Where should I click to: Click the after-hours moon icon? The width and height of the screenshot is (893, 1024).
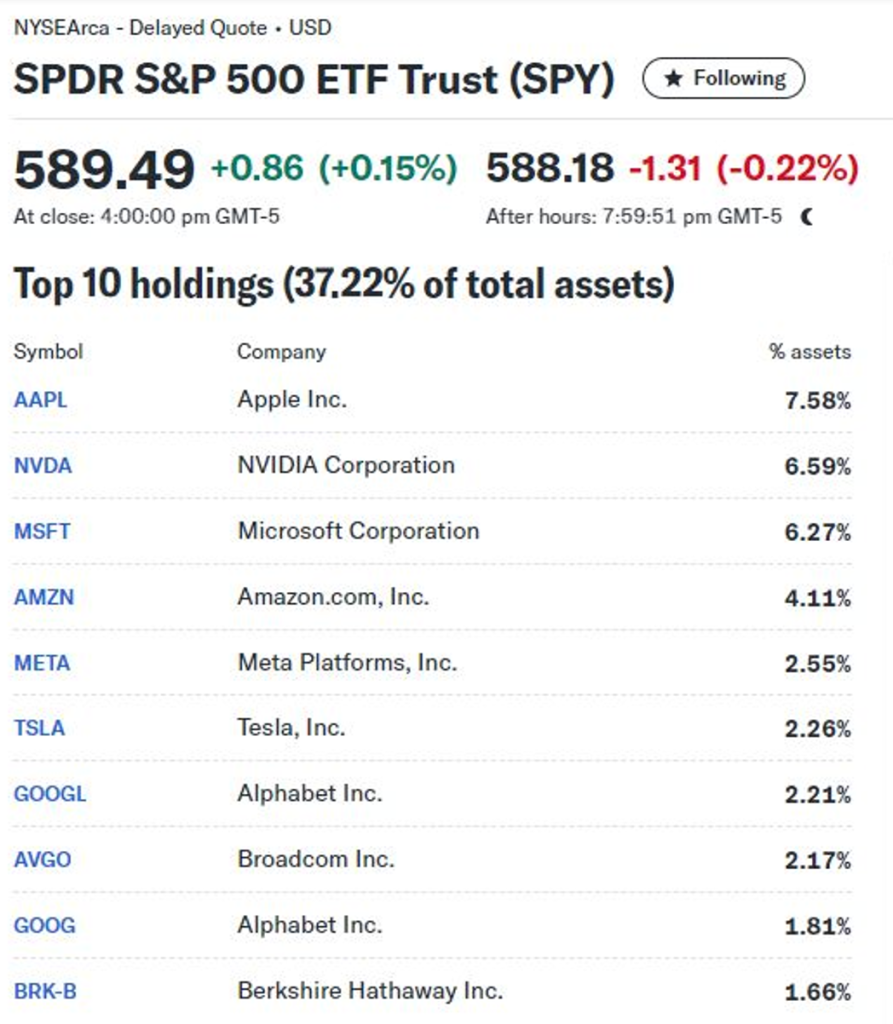click(x=808, y=216)
